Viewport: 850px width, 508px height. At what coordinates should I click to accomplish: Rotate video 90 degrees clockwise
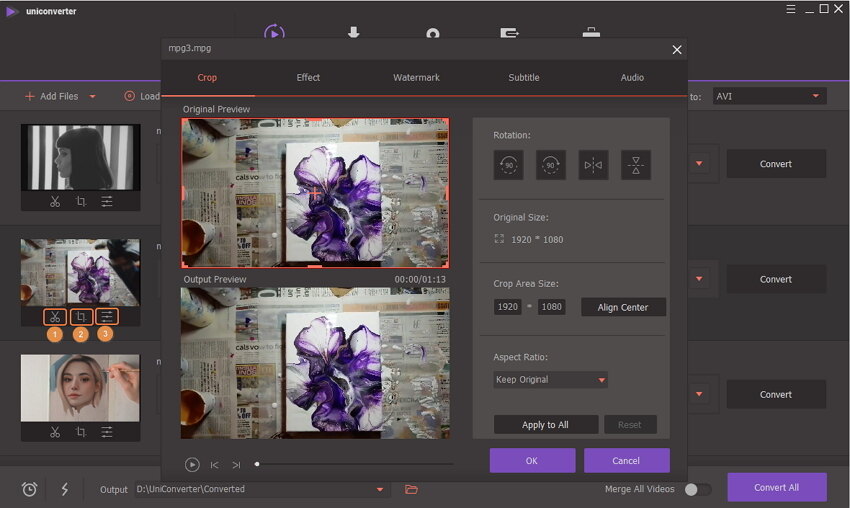pyautogui.click(x=551, y=165)
